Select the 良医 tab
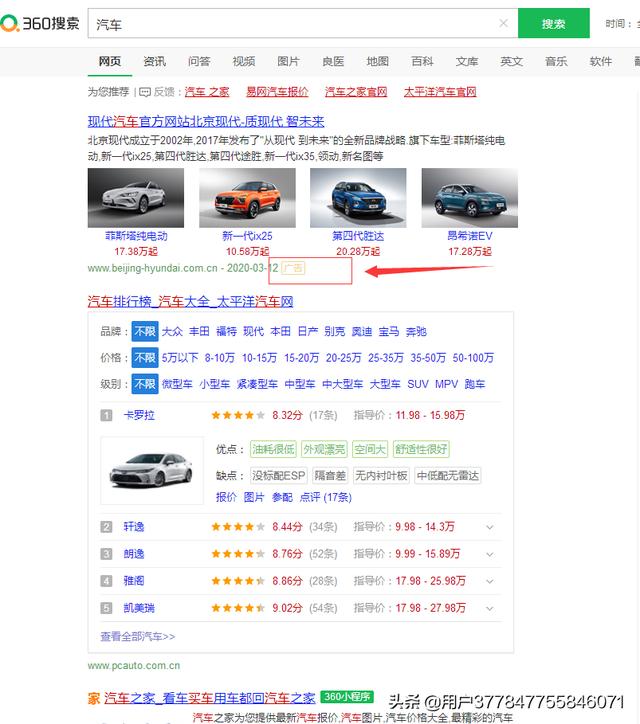Viewport: 640px width, 724px height. point(333,61)
